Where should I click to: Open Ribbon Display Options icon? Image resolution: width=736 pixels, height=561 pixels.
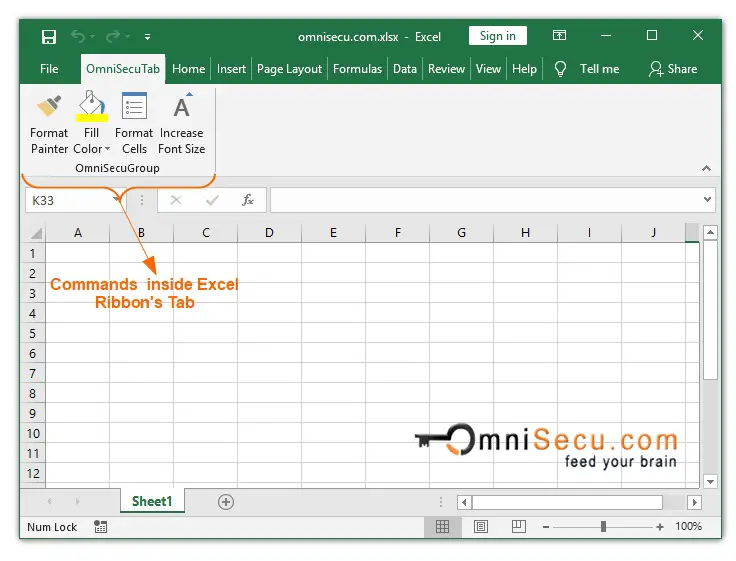pyautogui.click(x=559, y=36)
